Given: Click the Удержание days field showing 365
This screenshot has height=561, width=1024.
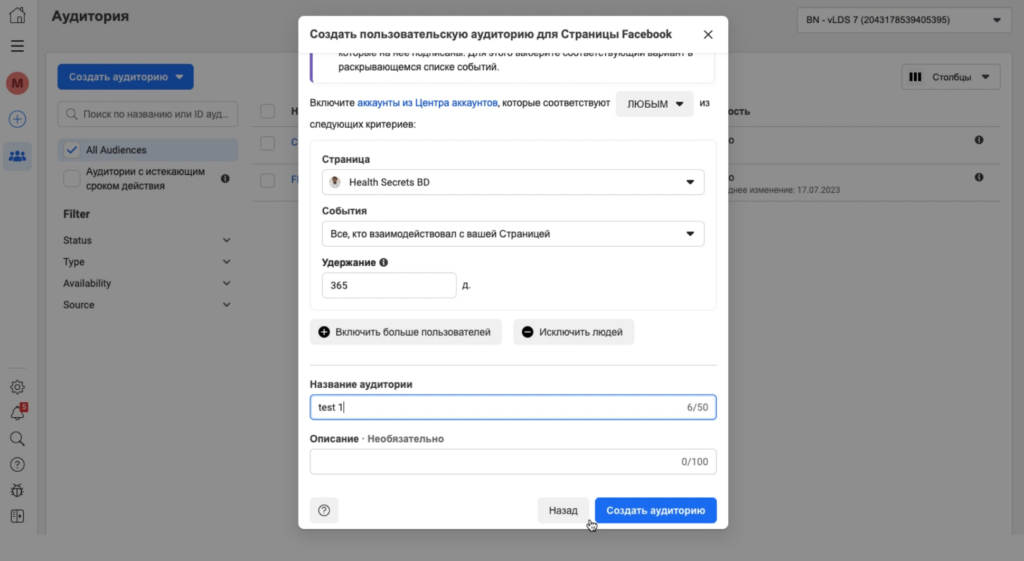Looking at the screenshot, I should (x=389, y=285).
